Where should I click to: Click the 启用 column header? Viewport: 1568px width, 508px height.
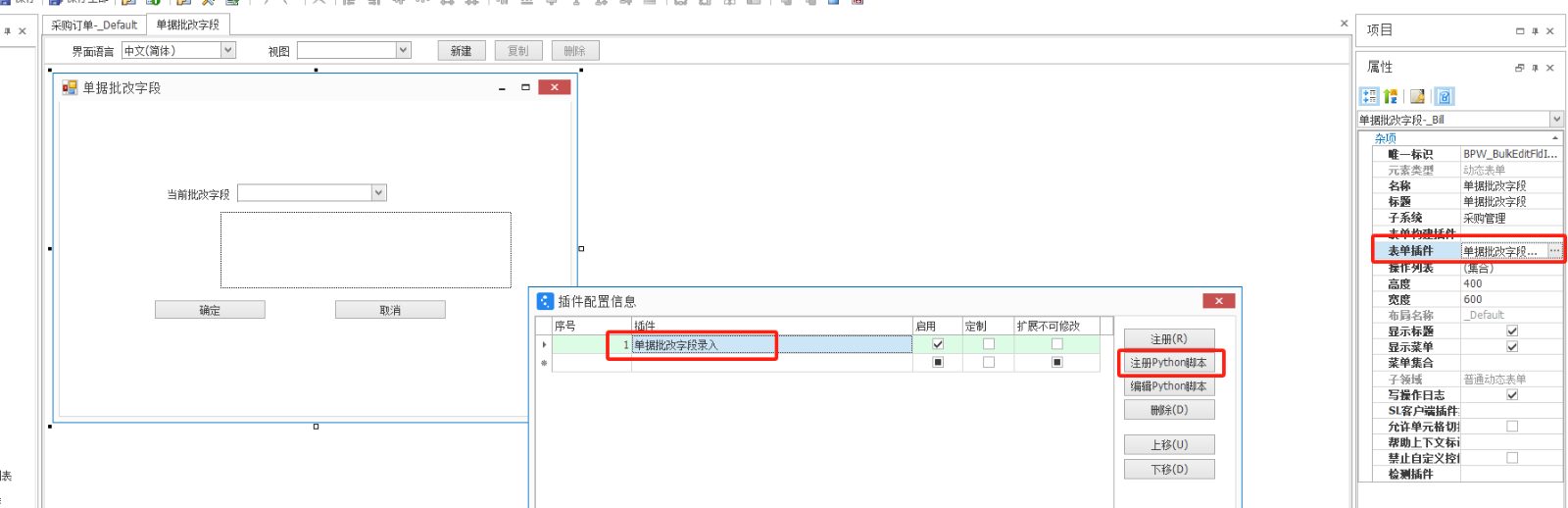[x=937, y=326]
